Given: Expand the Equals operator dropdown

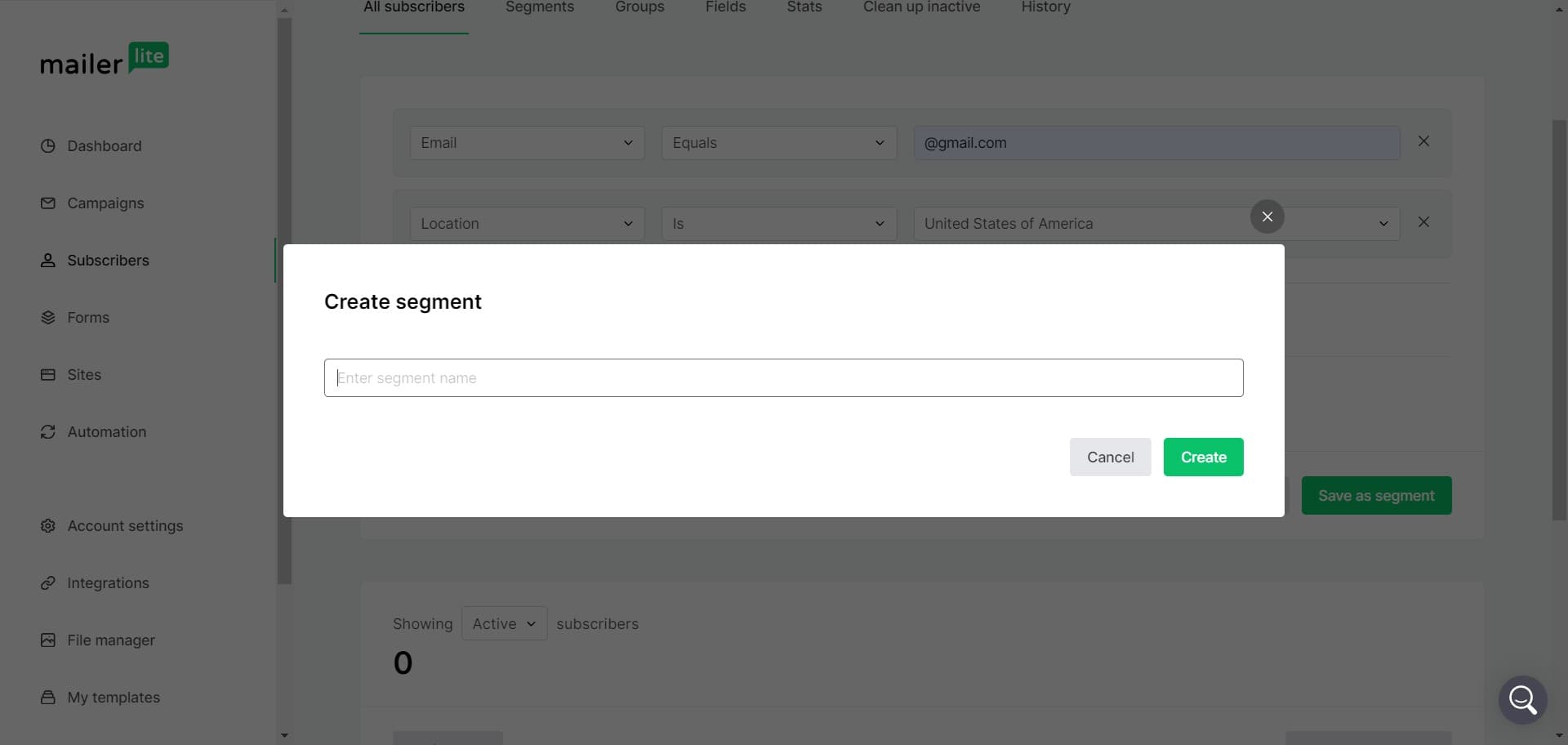Looking at the screenshot, I should pyautogui.click(x=778, y=142).
